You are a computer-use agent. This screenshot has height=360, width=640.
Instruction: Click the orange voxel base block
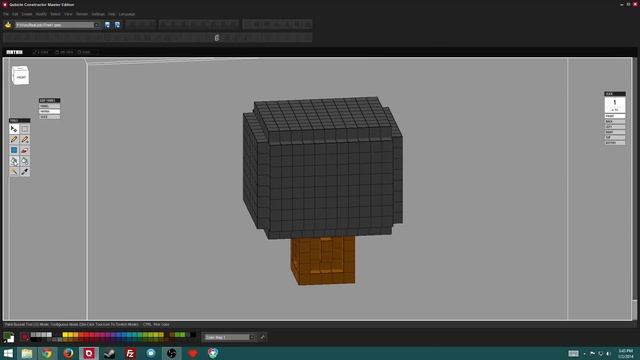(323, 261)
